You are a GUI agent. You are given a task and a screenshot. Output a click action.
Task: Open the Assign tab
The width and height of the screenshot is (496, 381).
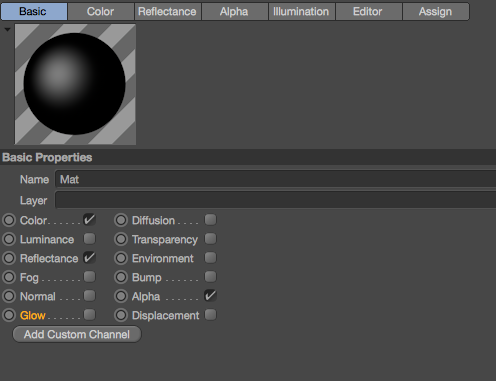click(x=436, y=12)
